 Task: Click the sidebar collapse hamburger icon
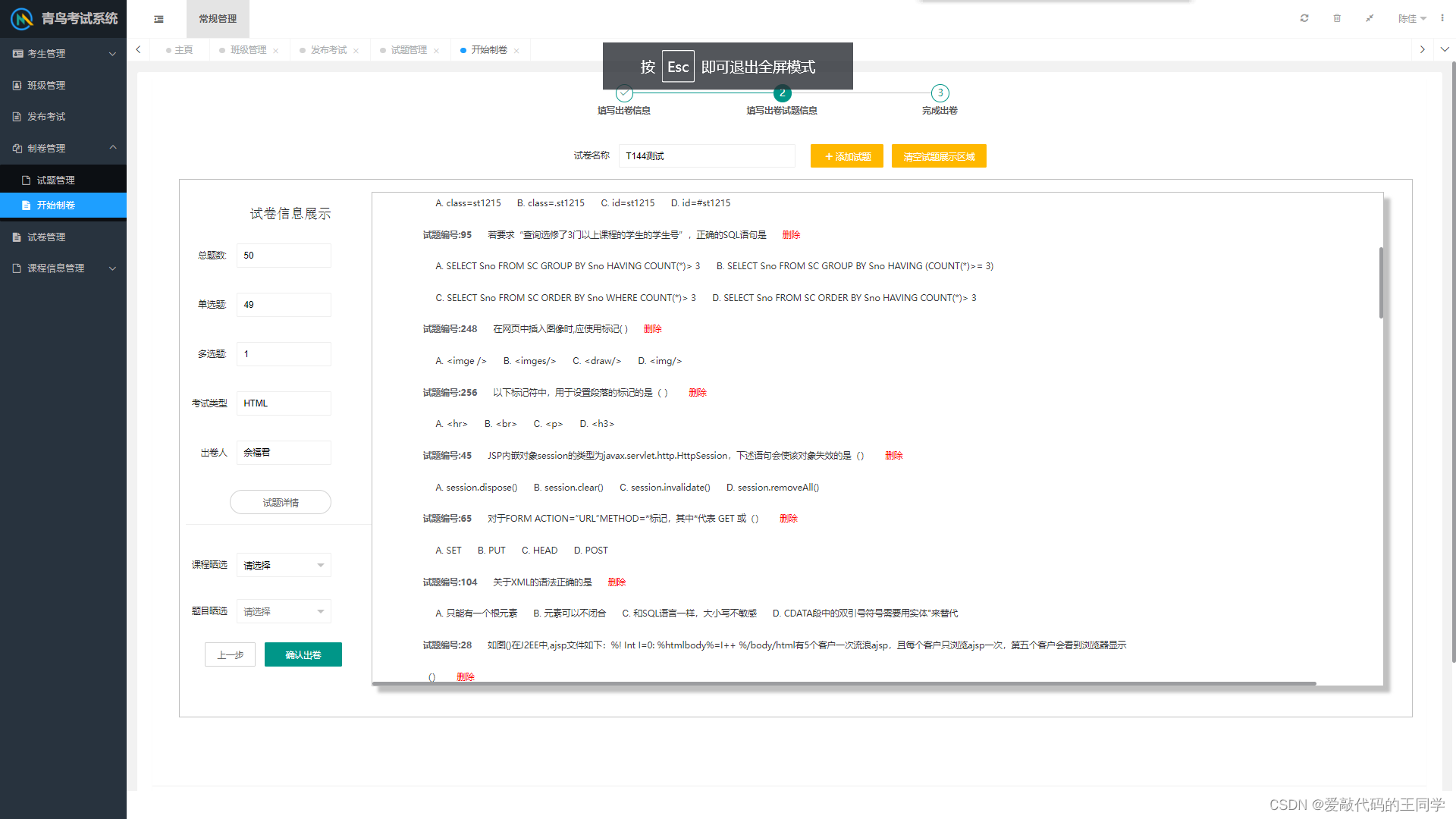158,19
